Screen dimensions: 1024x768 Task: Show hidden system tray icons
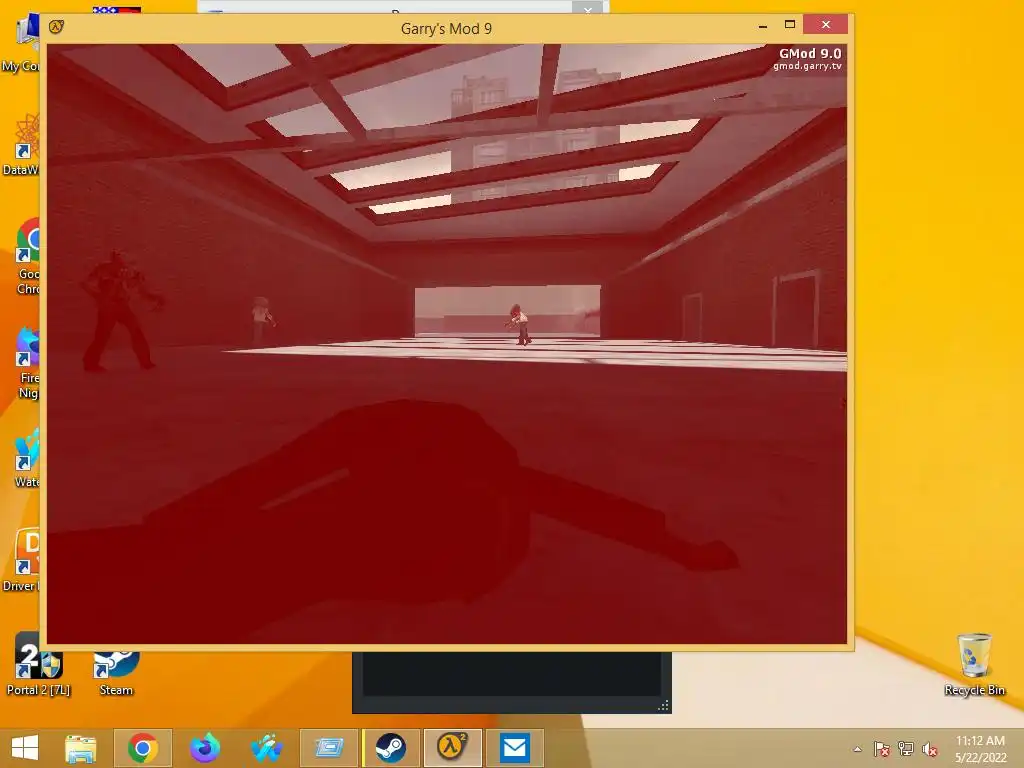click(x=857, y=749)
